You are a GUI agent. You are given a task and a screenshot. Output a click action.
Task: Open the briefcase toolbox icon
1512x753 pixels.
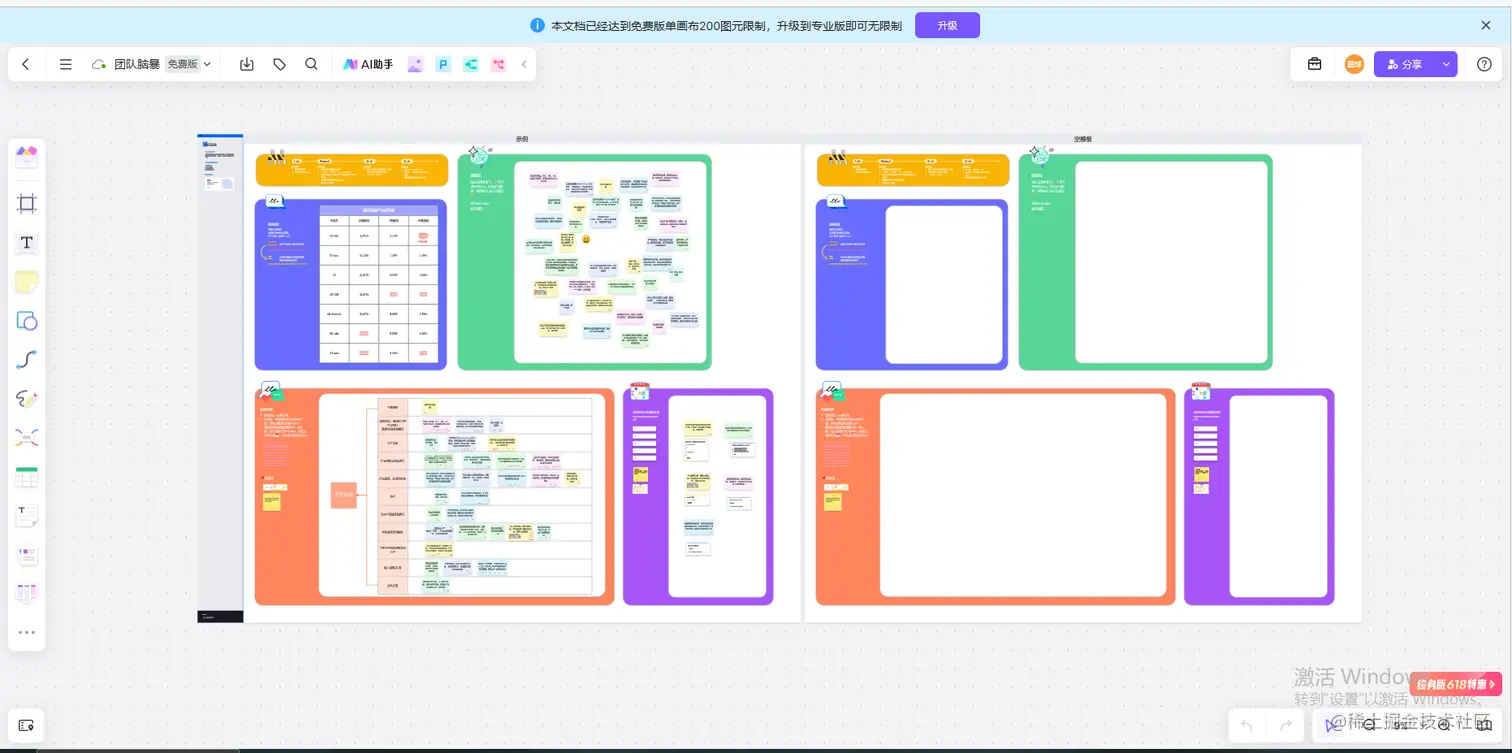point(1315,64)
